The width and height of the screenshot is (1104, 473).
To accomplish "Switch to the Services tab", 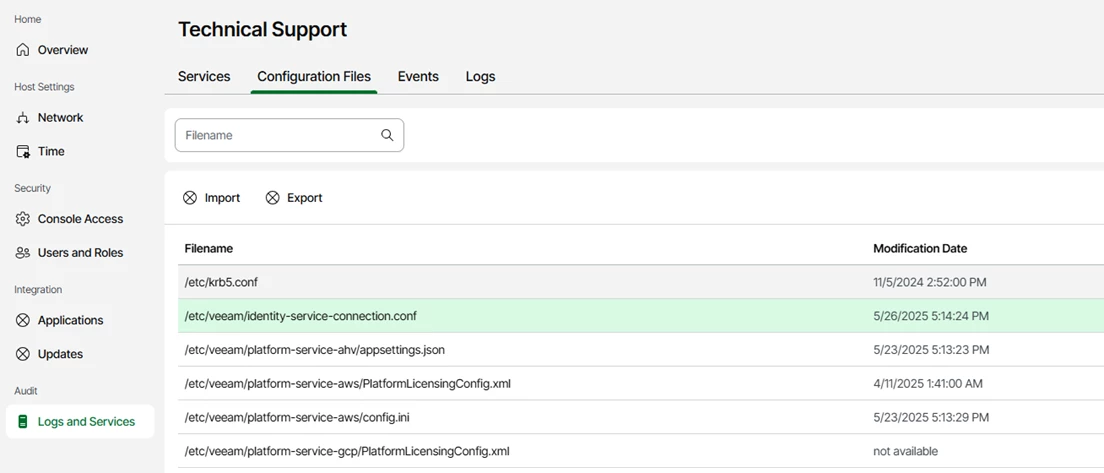I will tap(204, 77).
